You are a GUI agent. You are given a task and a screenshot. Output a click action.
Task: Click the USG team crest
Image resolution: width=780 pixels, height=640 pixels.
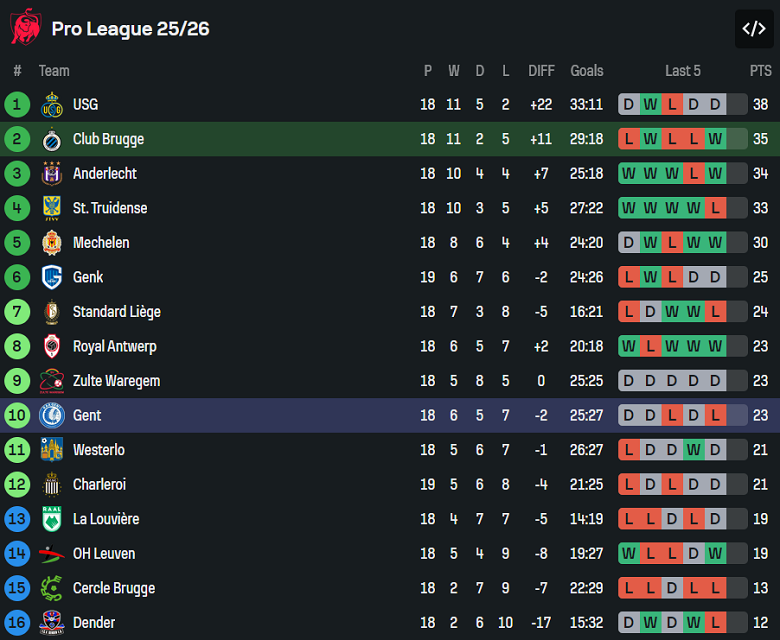pos(52,104)
